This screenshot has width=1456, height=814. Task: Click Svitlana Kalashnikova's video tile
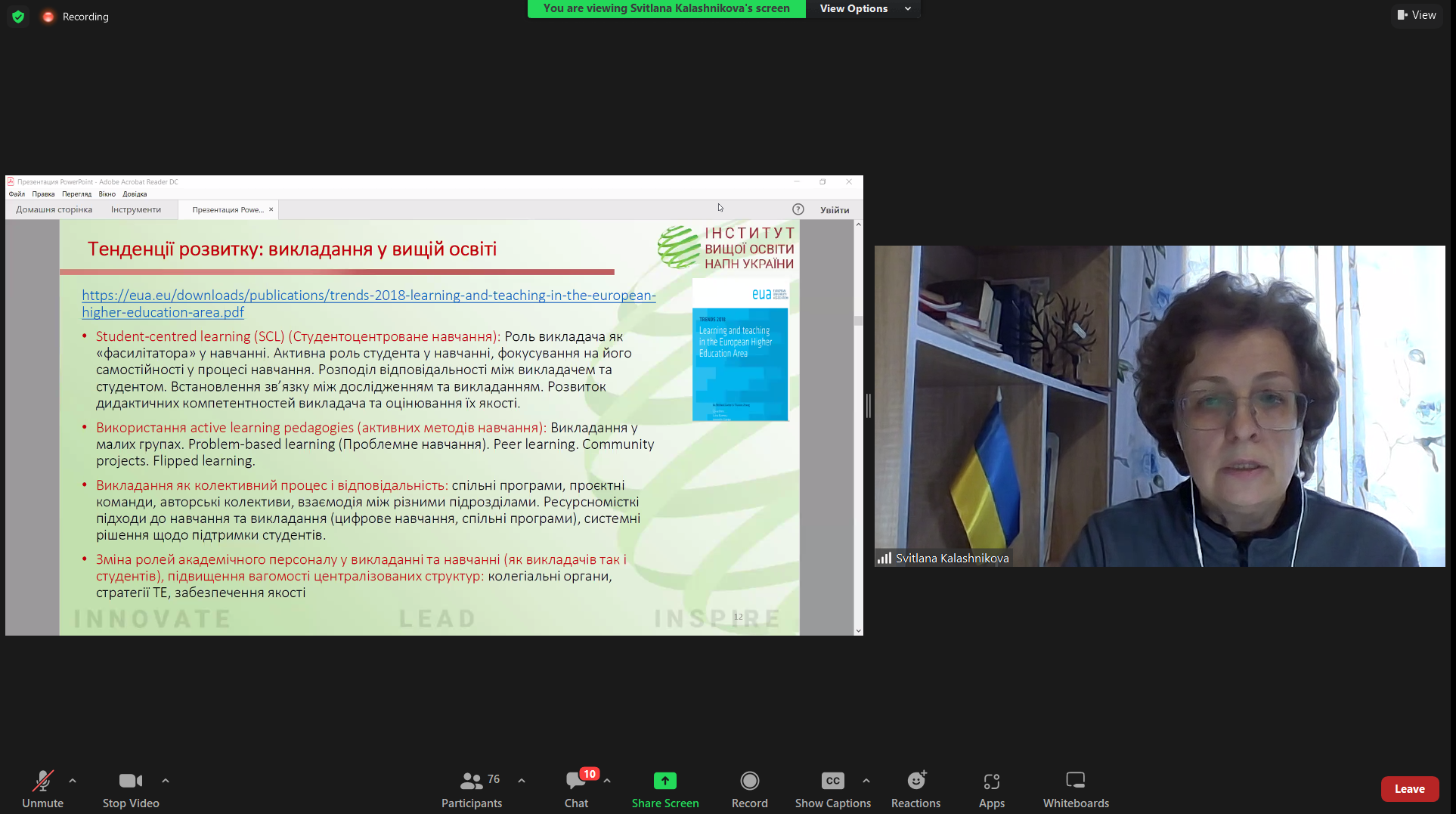pyautogui.click(x=1159, y=406)
